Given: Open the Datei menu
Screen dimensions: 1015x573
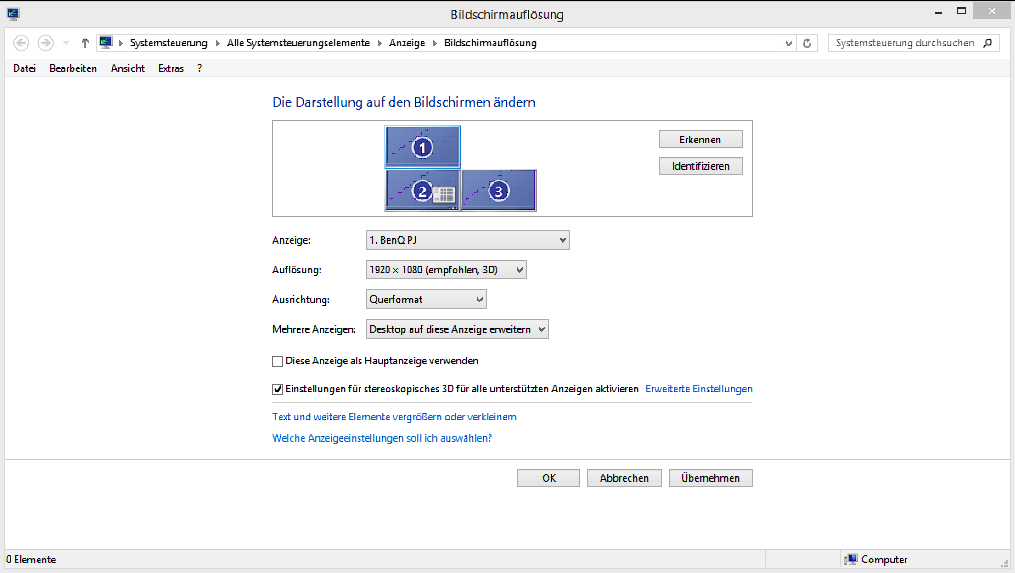Looking at the screenshot, I should (x=25, y=68).
